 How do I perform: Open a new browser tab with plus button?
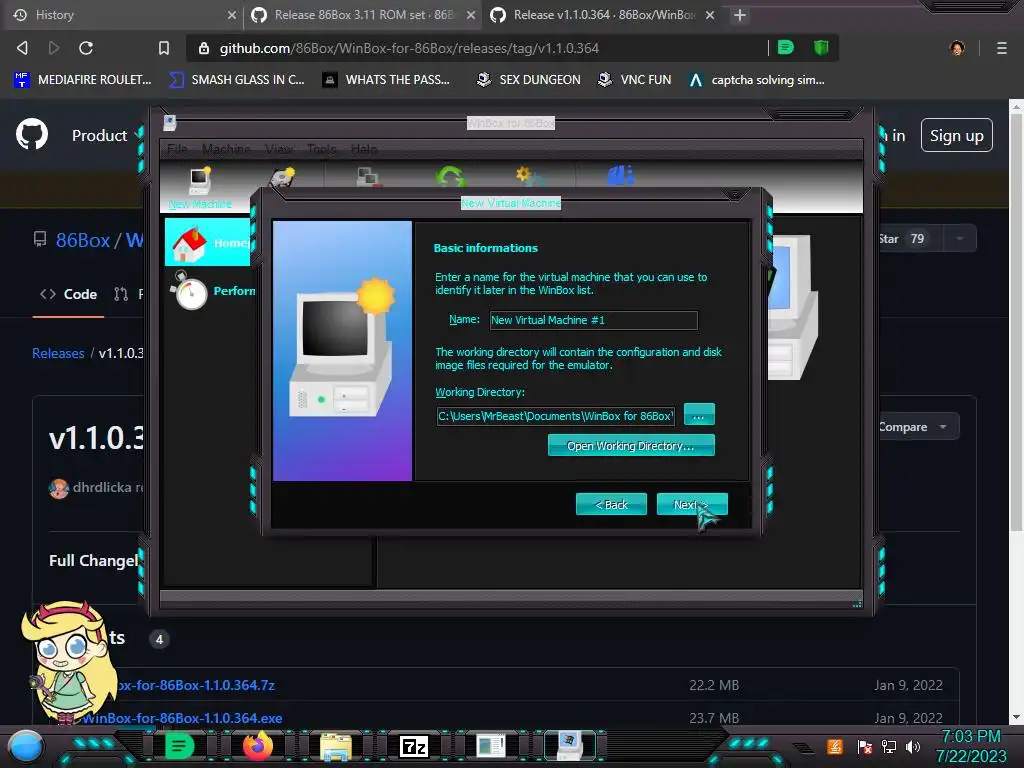click(x=739, y=15)
